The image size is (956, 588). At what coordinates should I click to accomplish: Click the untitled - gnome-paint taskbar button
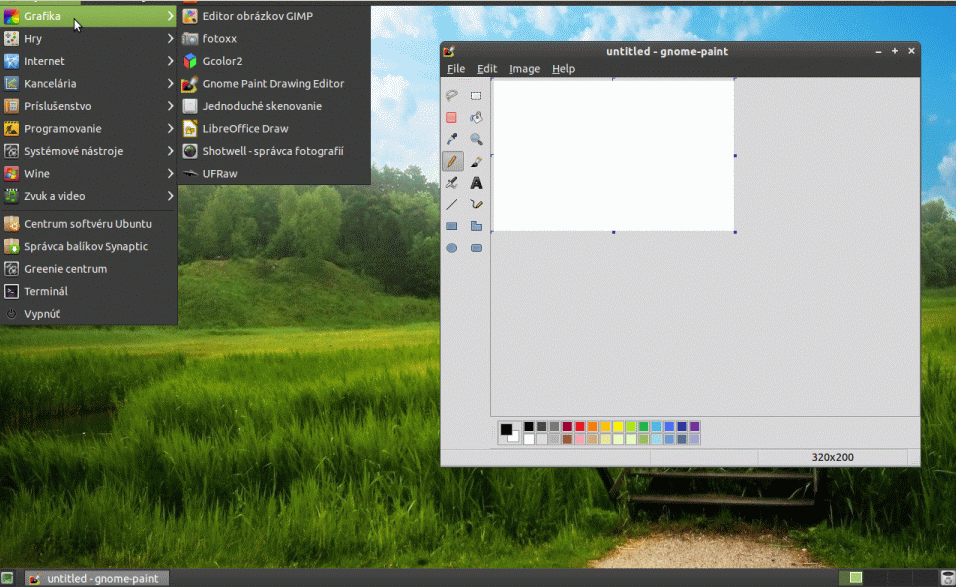[96, 578]
